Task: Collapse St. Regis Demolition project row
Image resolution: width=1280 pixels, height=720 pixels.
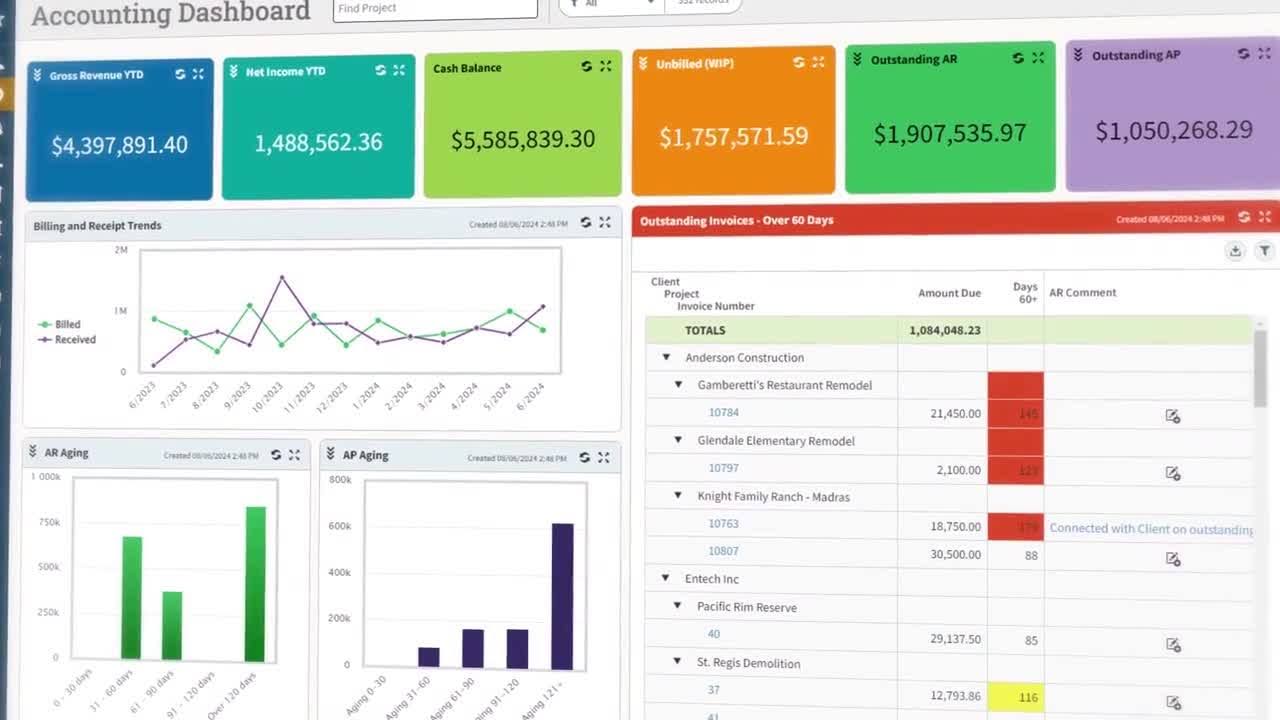Action: (678, 662)
